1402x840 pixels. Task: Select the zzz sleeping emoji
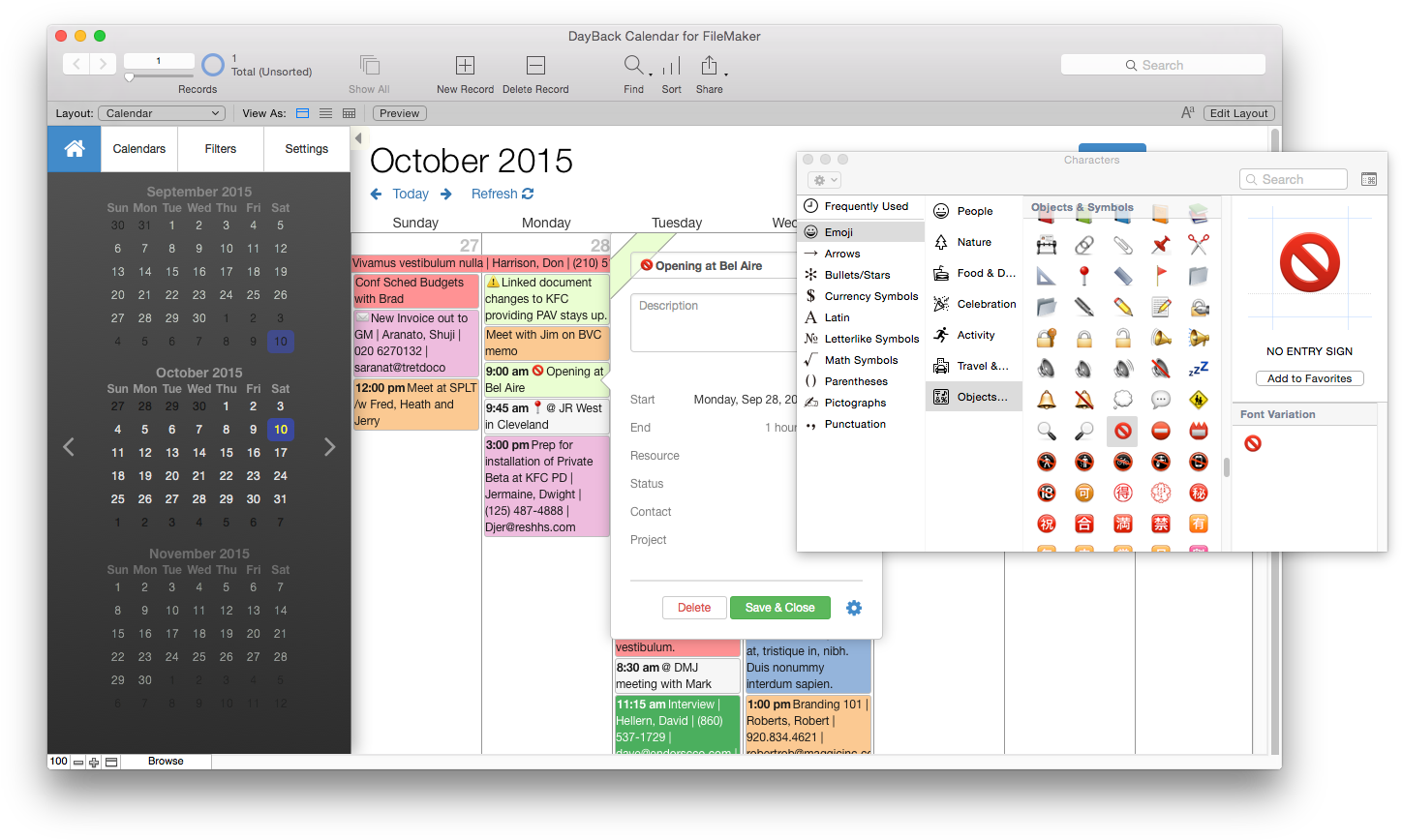coord(1199,368)
